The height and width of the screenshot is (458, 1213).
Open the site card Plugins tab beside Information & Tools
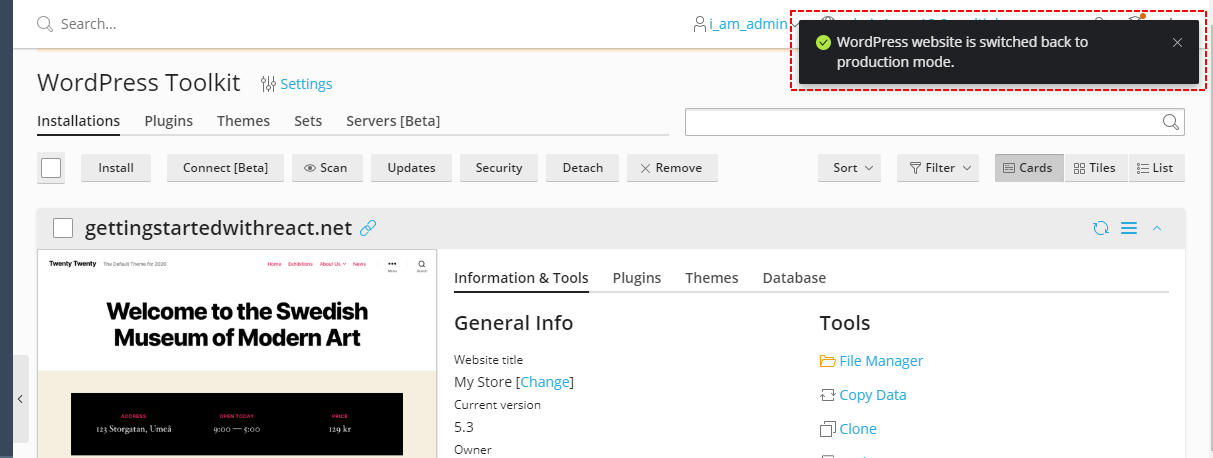637,278
